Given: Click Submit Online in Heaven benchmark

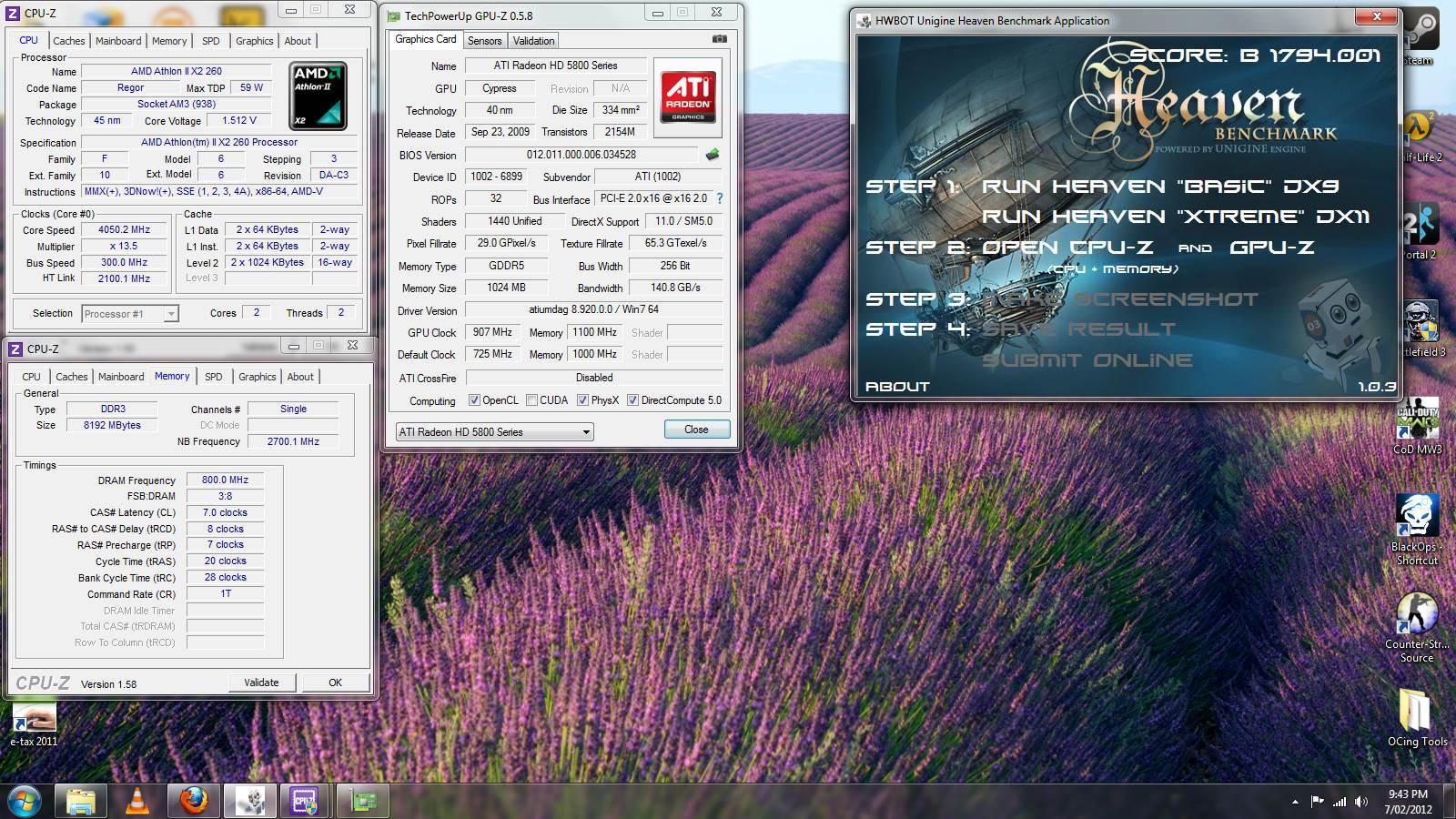Looking at the screenshot, I should click(1087, 360).
